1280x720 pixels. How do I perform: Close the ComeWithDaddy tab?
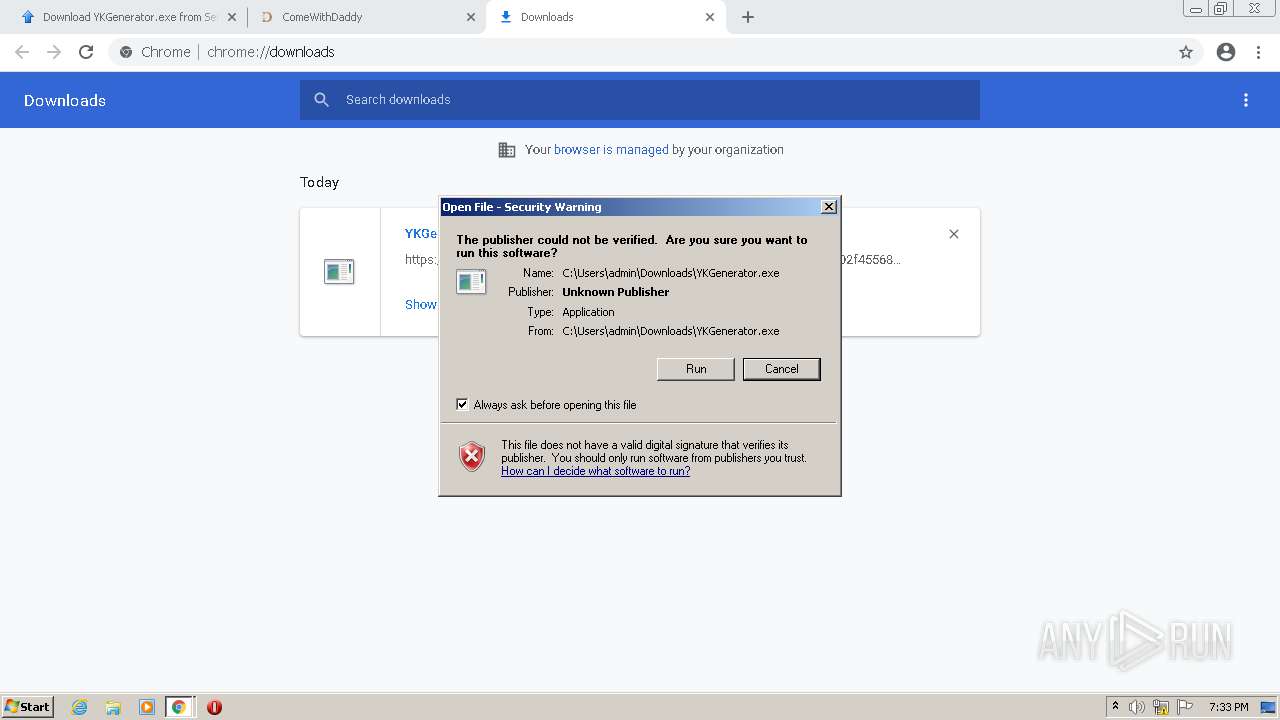coord(471,17)
